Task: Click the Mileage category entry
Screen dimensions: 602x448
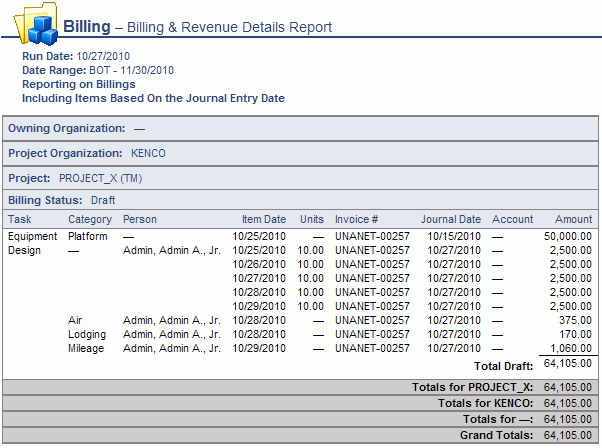Action: tap(86, 348)
